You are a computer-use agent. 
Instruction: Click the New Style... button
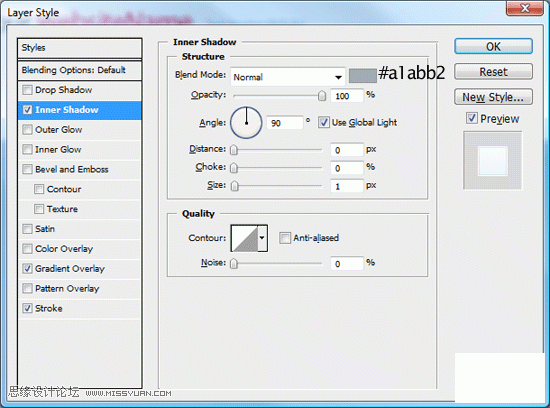pos(494,97)
